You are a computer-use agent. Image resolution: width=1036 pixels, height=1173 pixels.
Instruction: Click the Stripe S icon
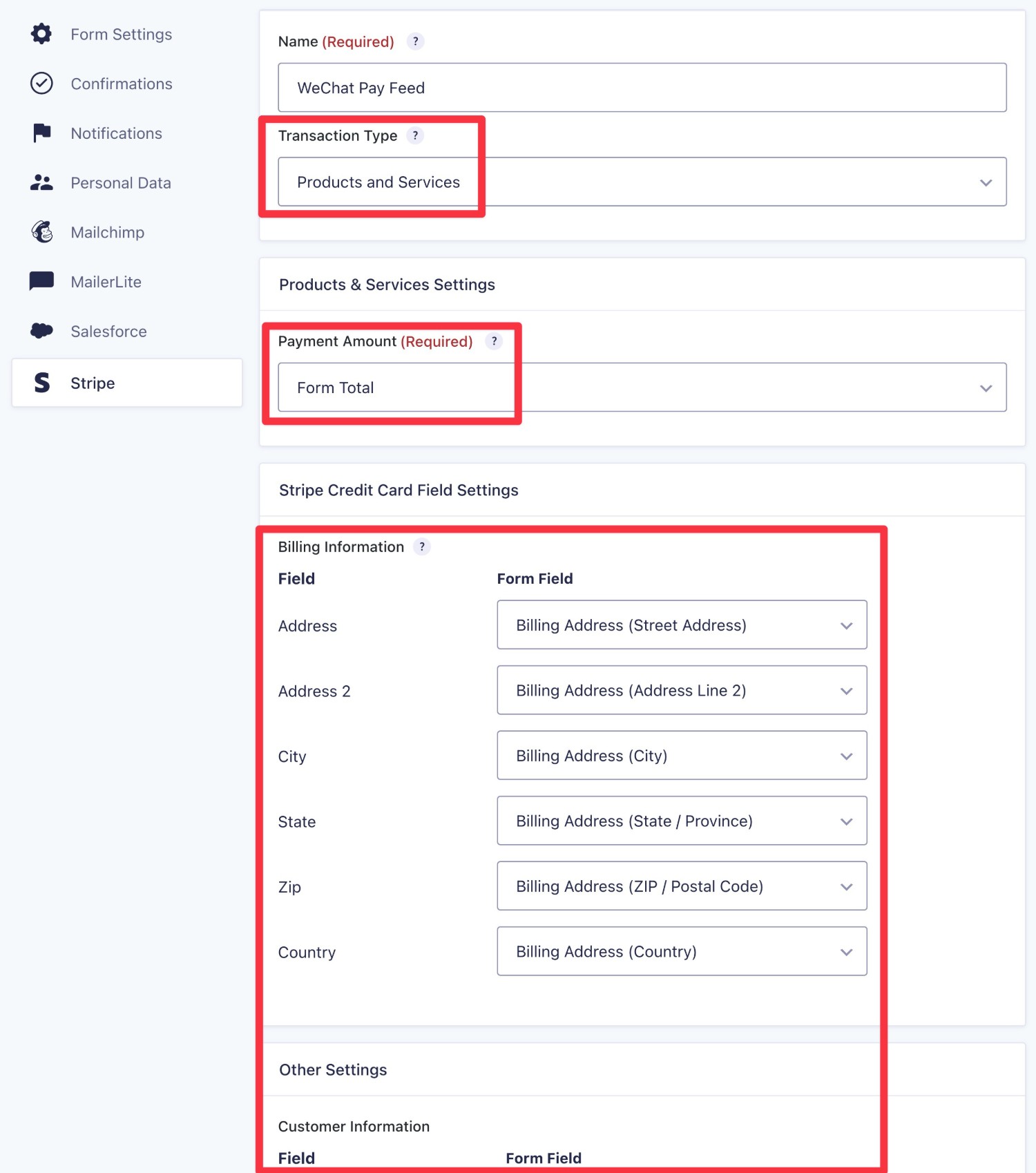click(41, 383)
